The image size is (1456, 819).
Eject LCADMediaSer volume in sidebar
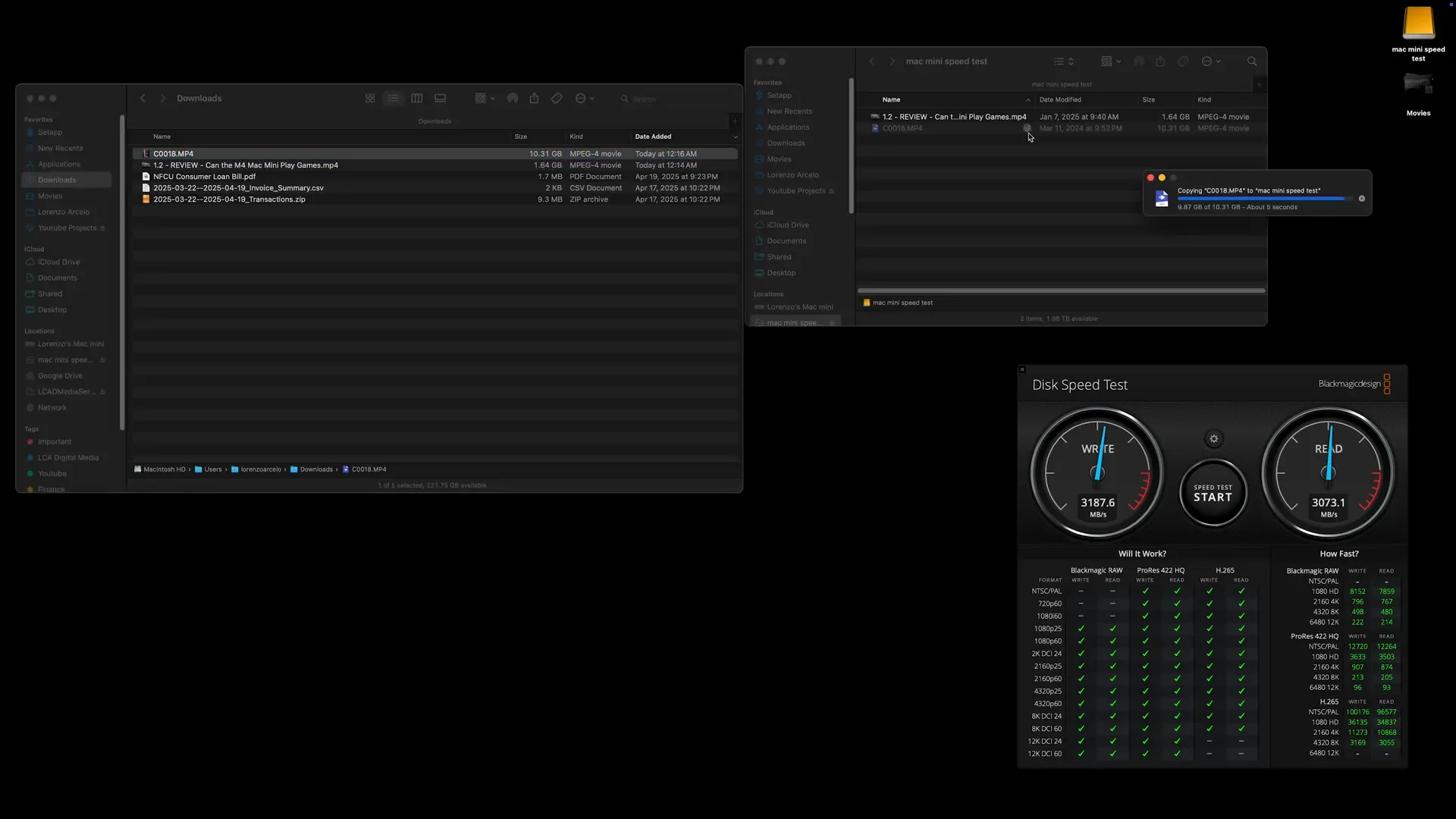pyautogui.click(x=102, y=392)
